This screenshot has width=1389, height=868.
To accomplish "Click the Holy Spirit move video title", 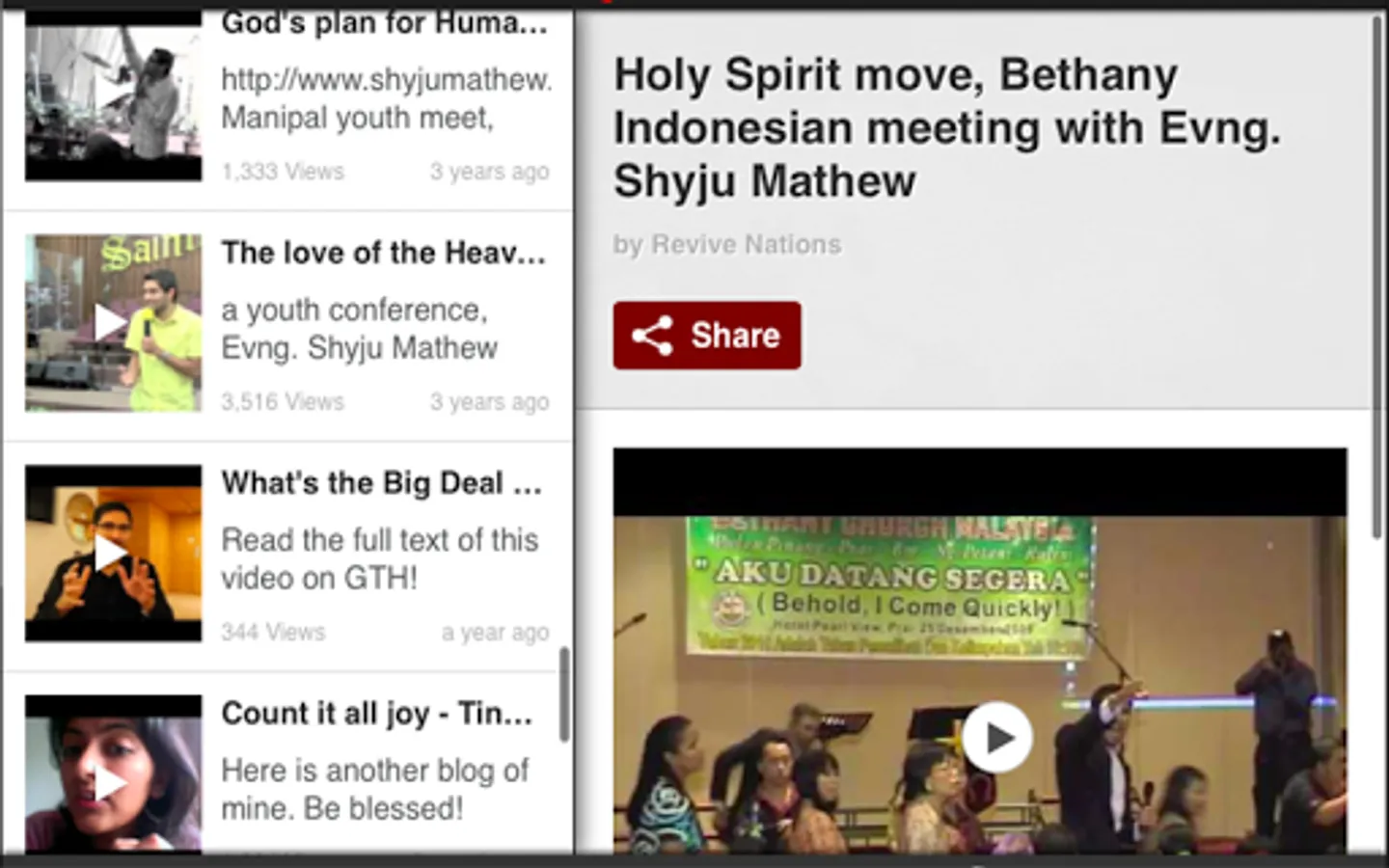I will point(947,127).
